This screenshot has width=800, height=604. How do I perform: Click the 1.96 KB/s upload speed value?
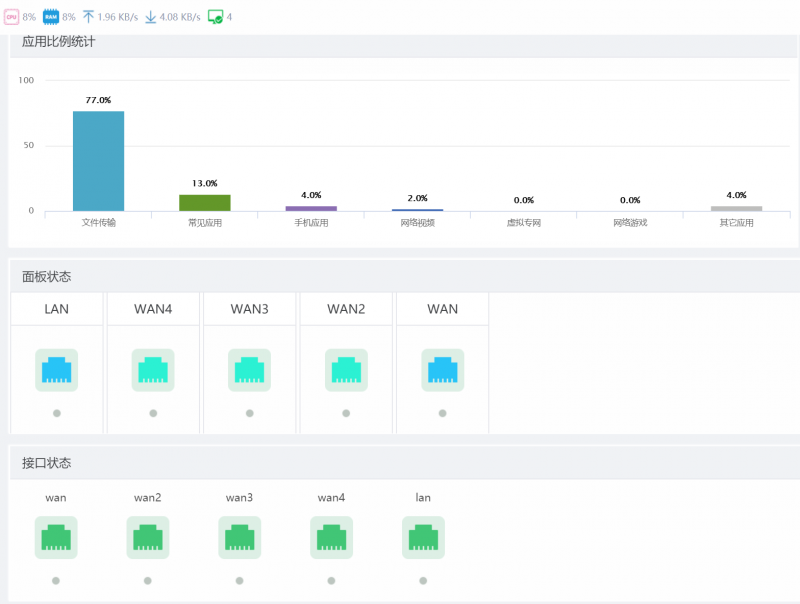point(118,17)
